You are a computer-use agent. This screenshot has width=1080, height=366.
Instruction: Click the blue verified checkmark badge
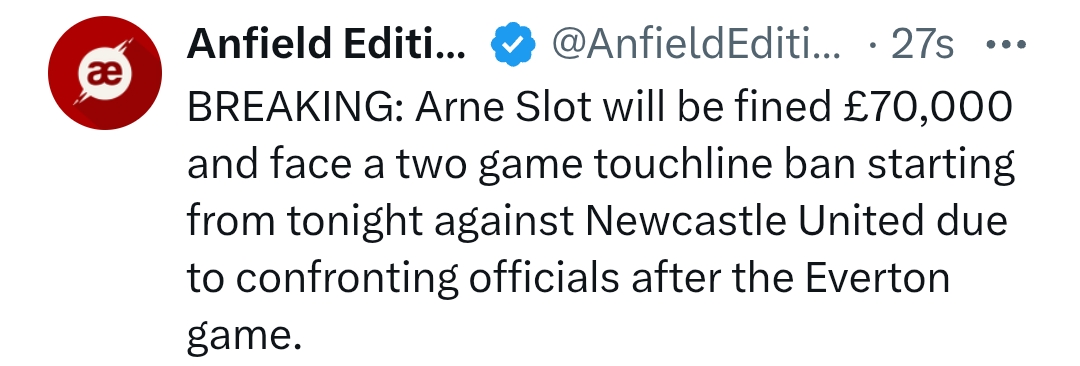click(x=513, y=45)
